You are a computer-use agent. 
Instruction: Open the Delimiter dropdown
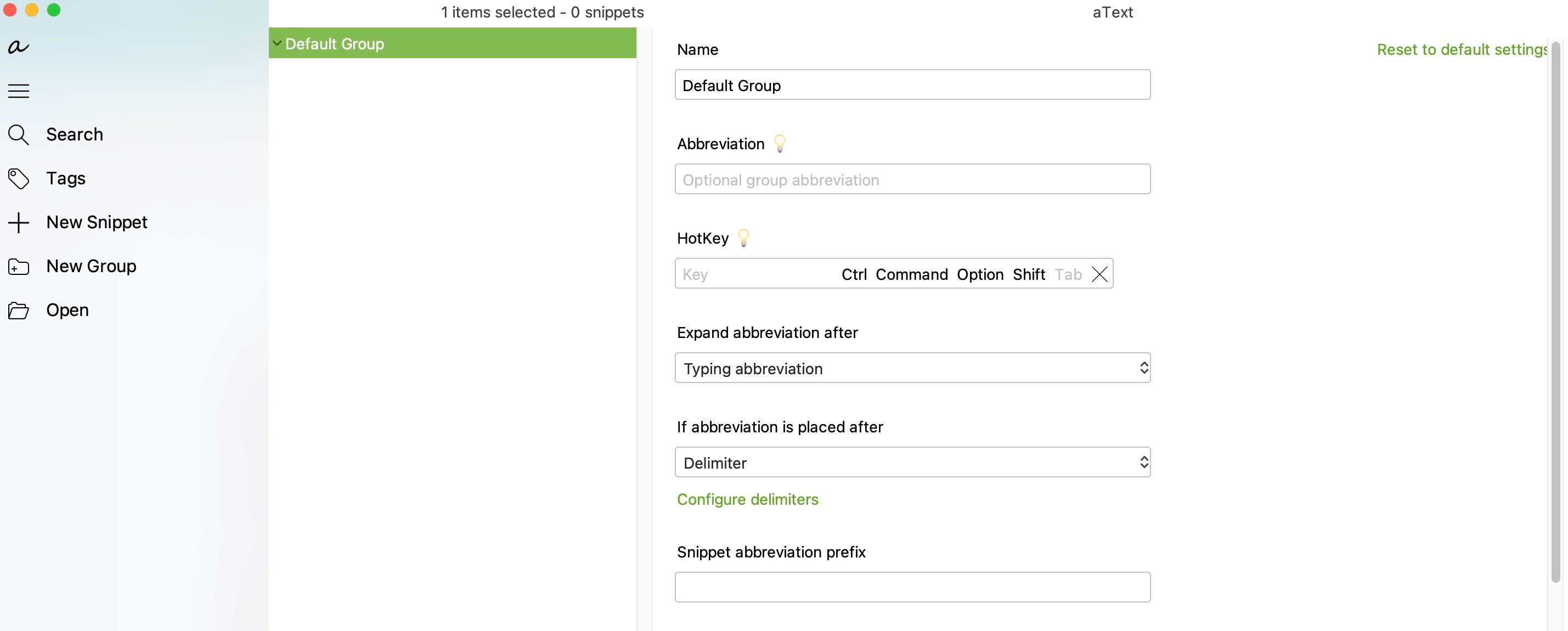(912, 463)
